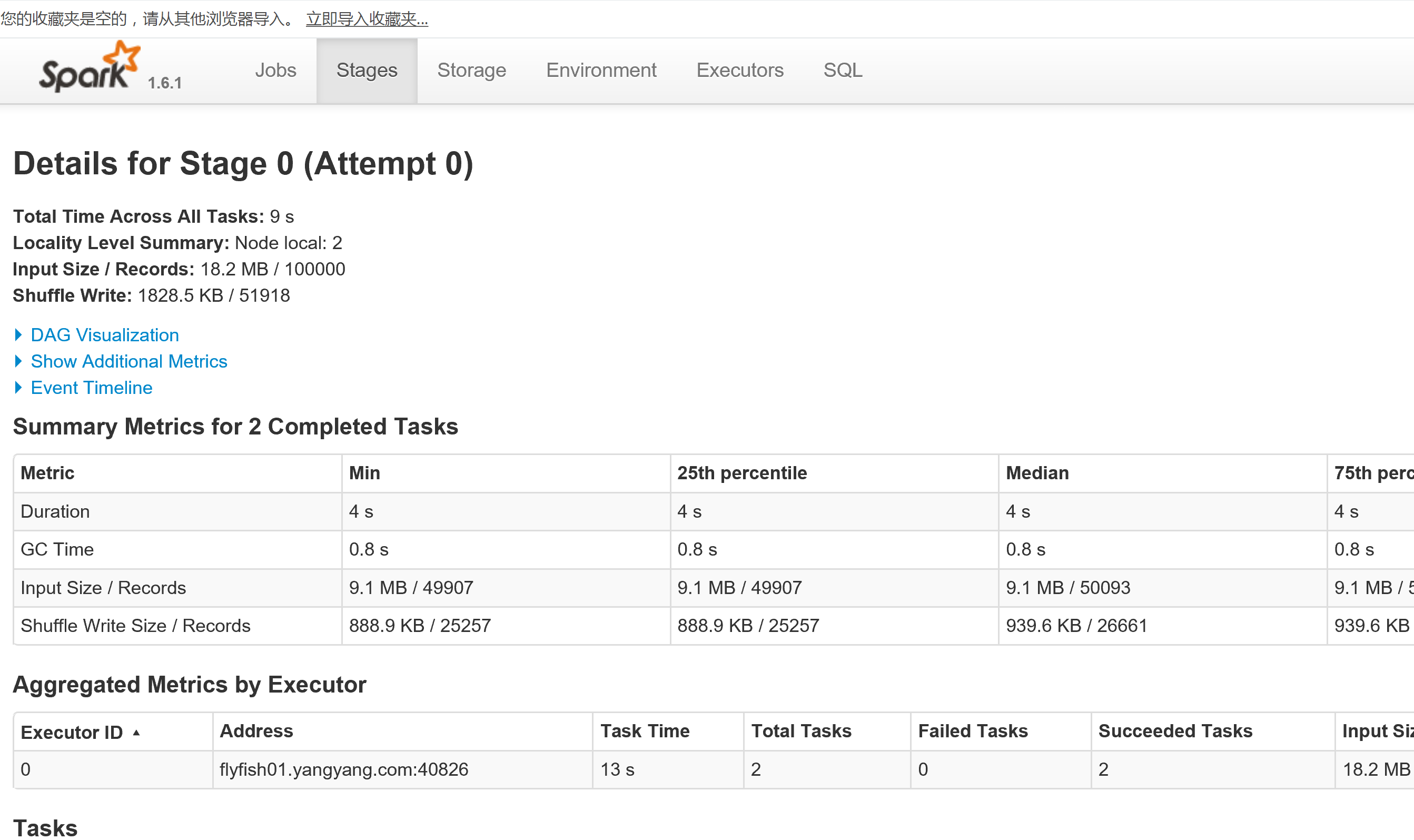1414x840 pixels.
Task: Sort by Total Tasks column header
Action: coord(801,732)
